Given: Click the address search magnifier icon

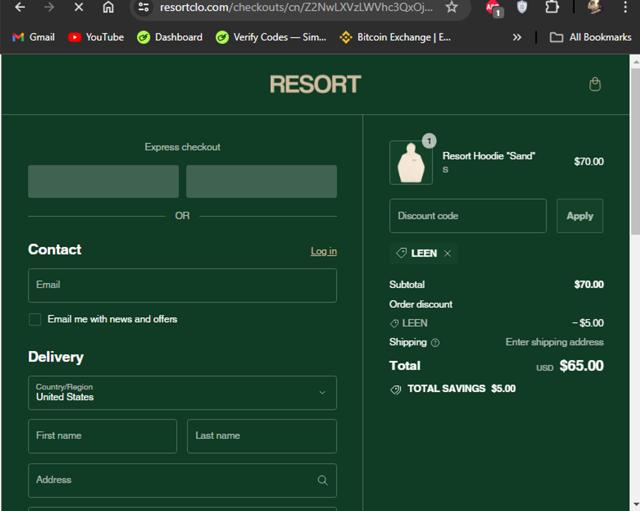Looking at the screenshot, I should pyautogui.click(x=322, y=480).
